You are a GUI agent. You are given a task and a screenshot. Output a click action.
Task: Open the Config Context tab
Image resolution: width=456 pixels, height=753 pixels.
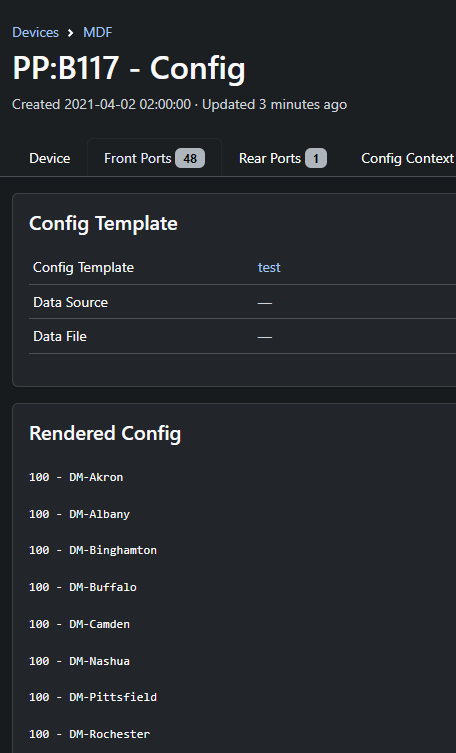(408, 158)
